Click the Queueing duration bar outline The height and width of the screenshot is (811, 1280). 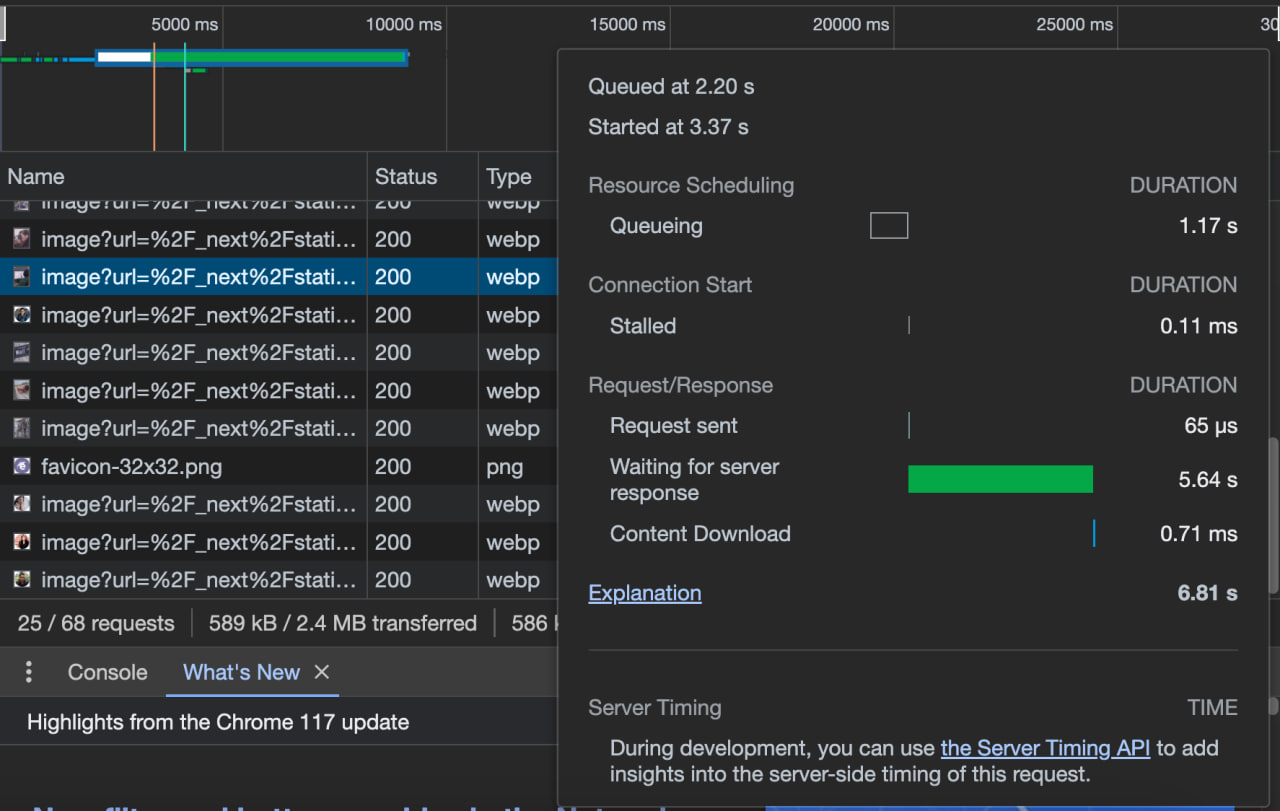point(888,225)
